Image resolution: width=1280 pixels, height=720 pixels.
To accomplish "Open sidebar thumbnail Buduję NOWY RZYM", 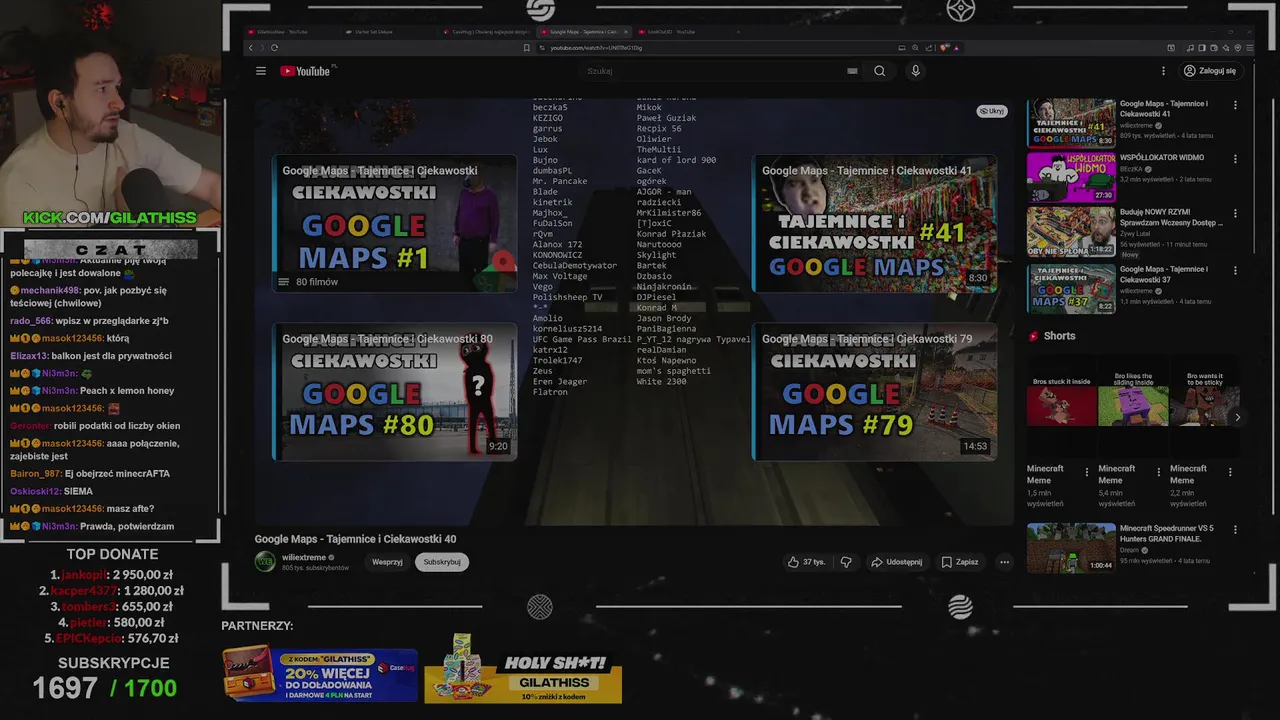I will click(1071, 232).
